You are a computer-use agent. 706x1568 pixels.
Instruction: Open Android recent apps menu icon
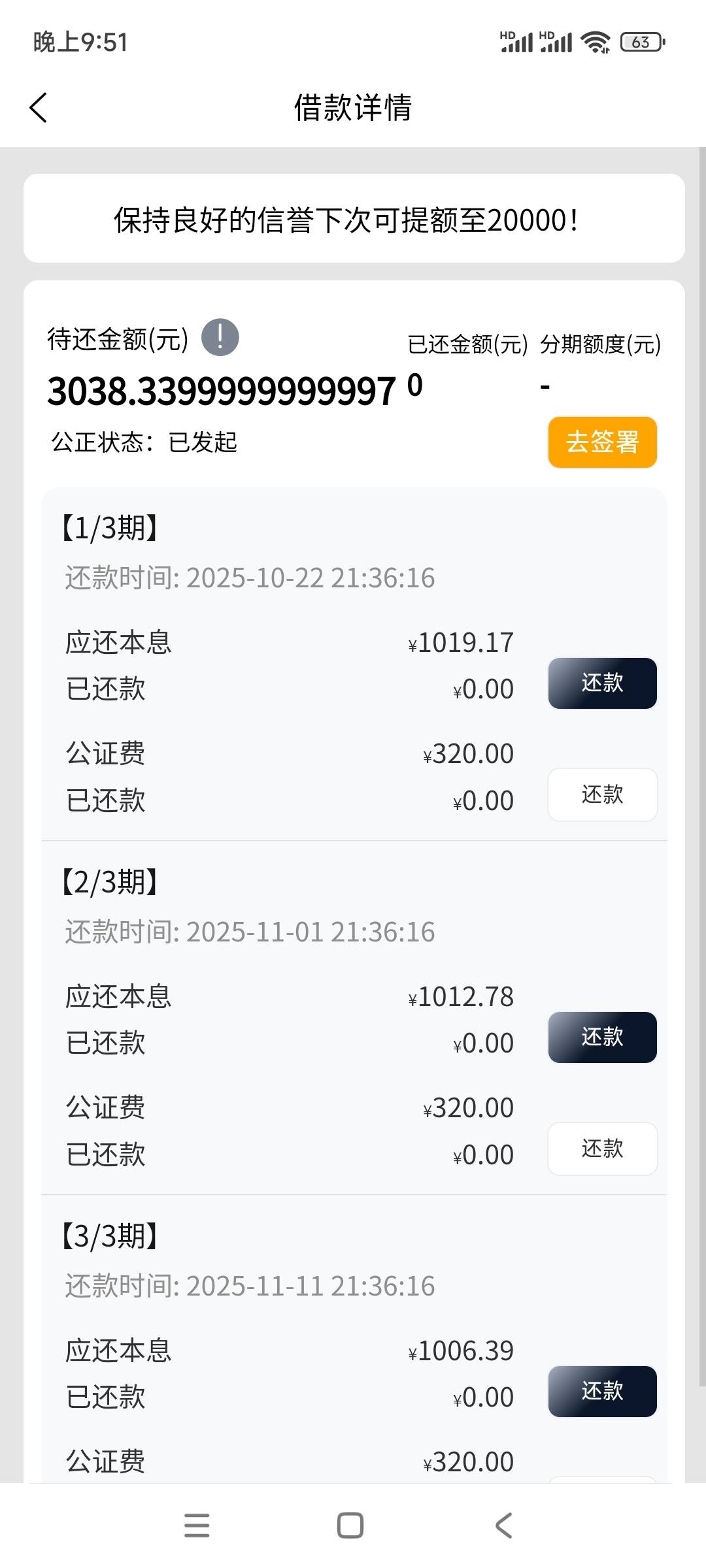click(197, 1526)
